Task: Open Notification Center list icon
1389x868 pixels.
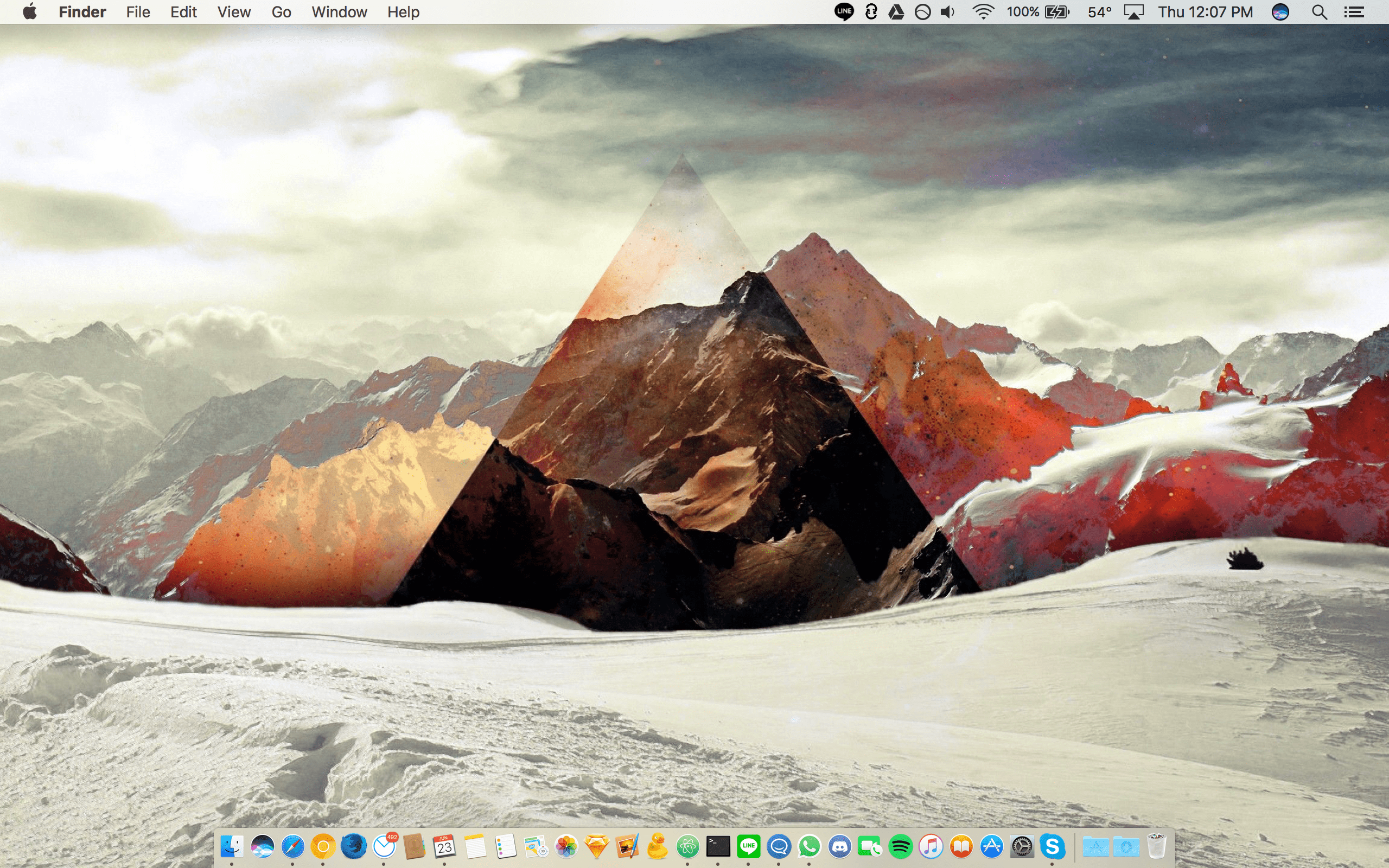Action: tap(1354, 11)
